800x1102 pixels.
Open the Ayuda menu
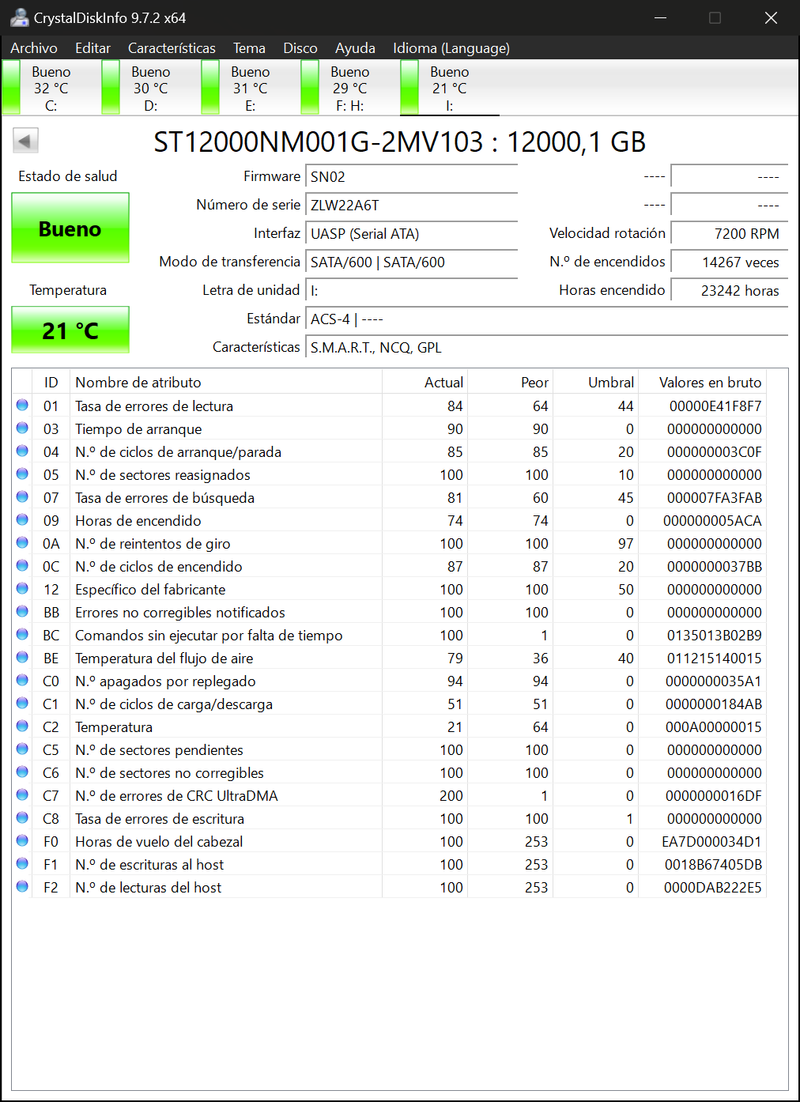point(355,48)
